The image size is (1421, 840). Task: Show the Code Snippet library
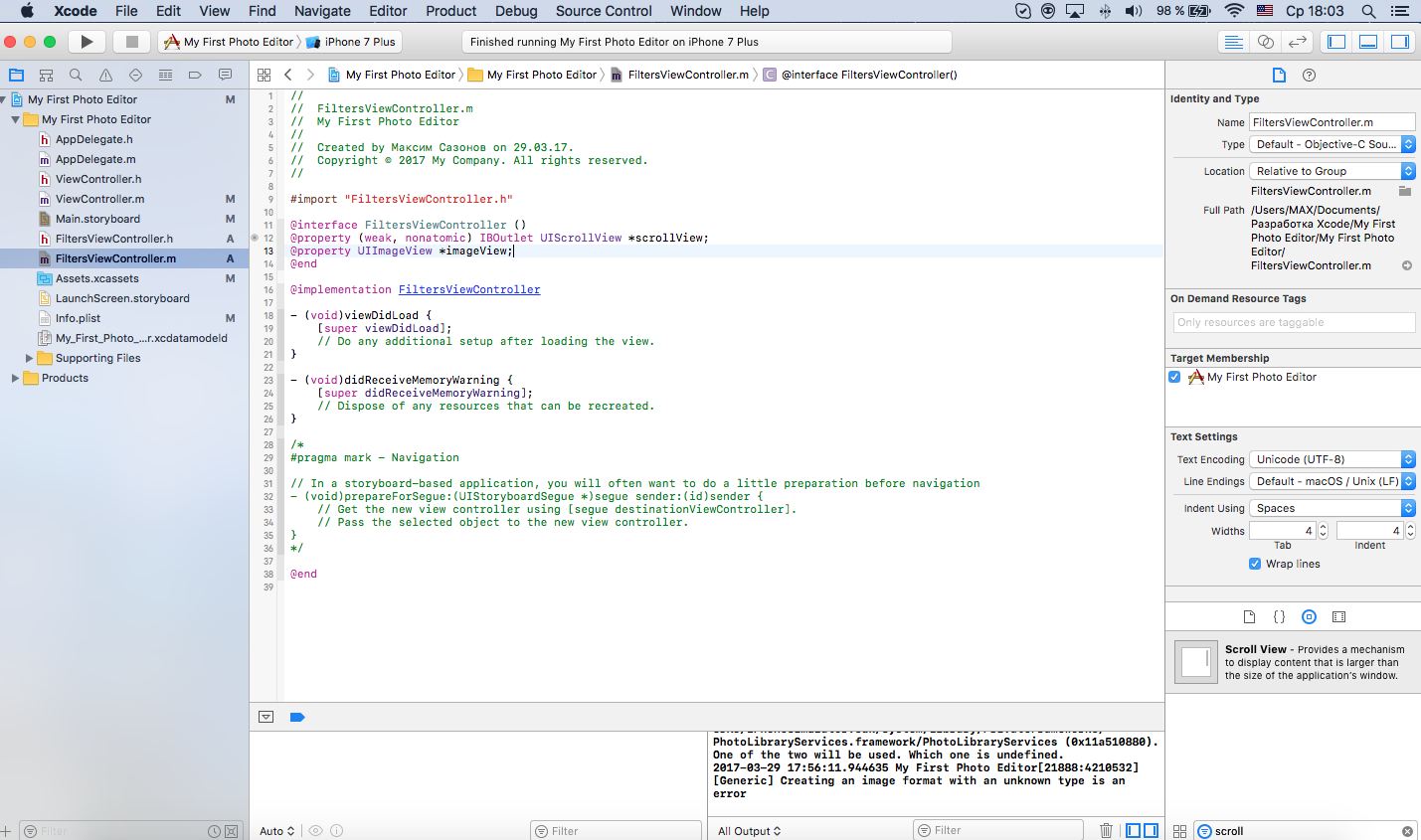point(1279,616)
